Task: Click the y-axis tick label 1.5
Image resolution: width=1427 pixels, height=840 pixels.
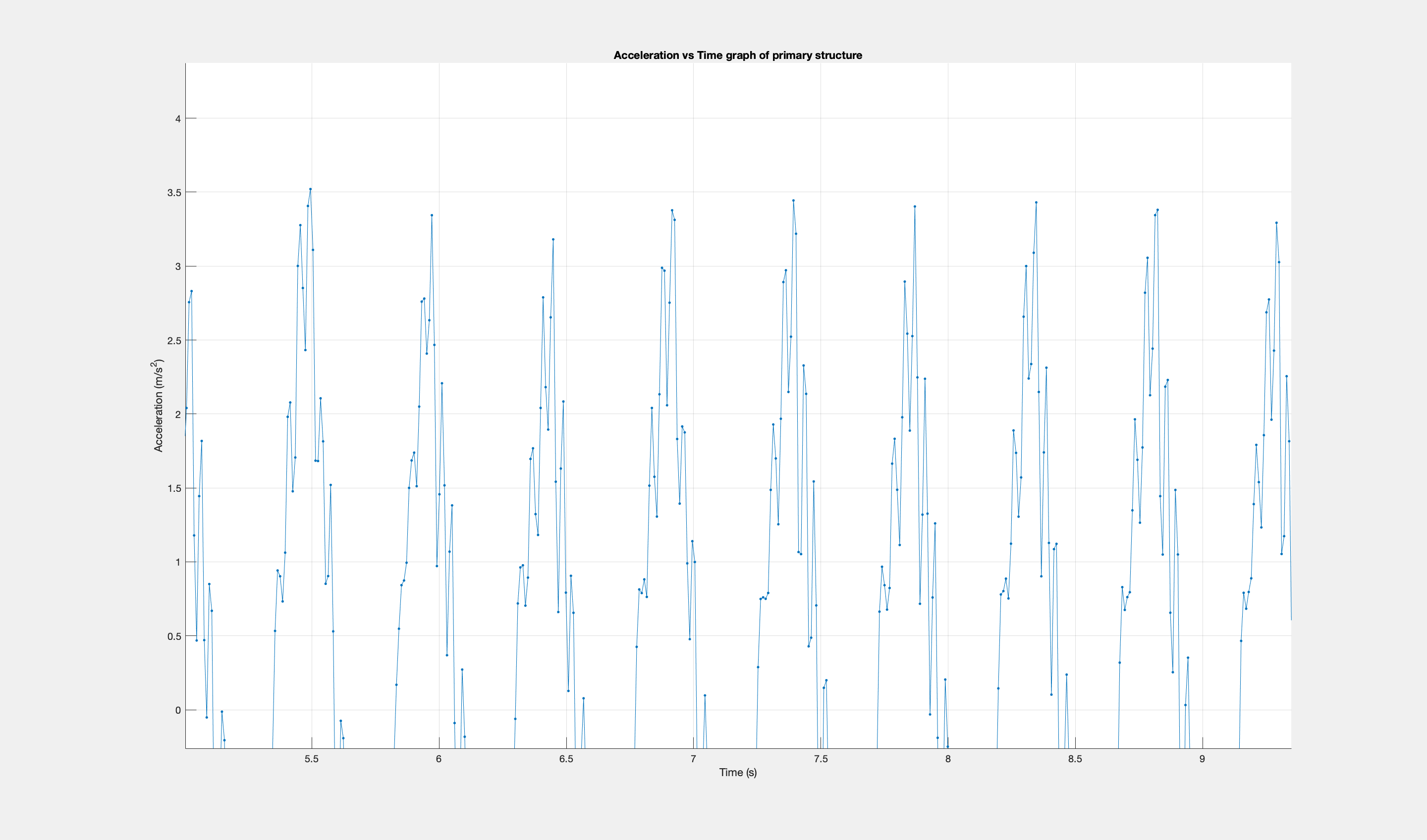Action: 174,488
